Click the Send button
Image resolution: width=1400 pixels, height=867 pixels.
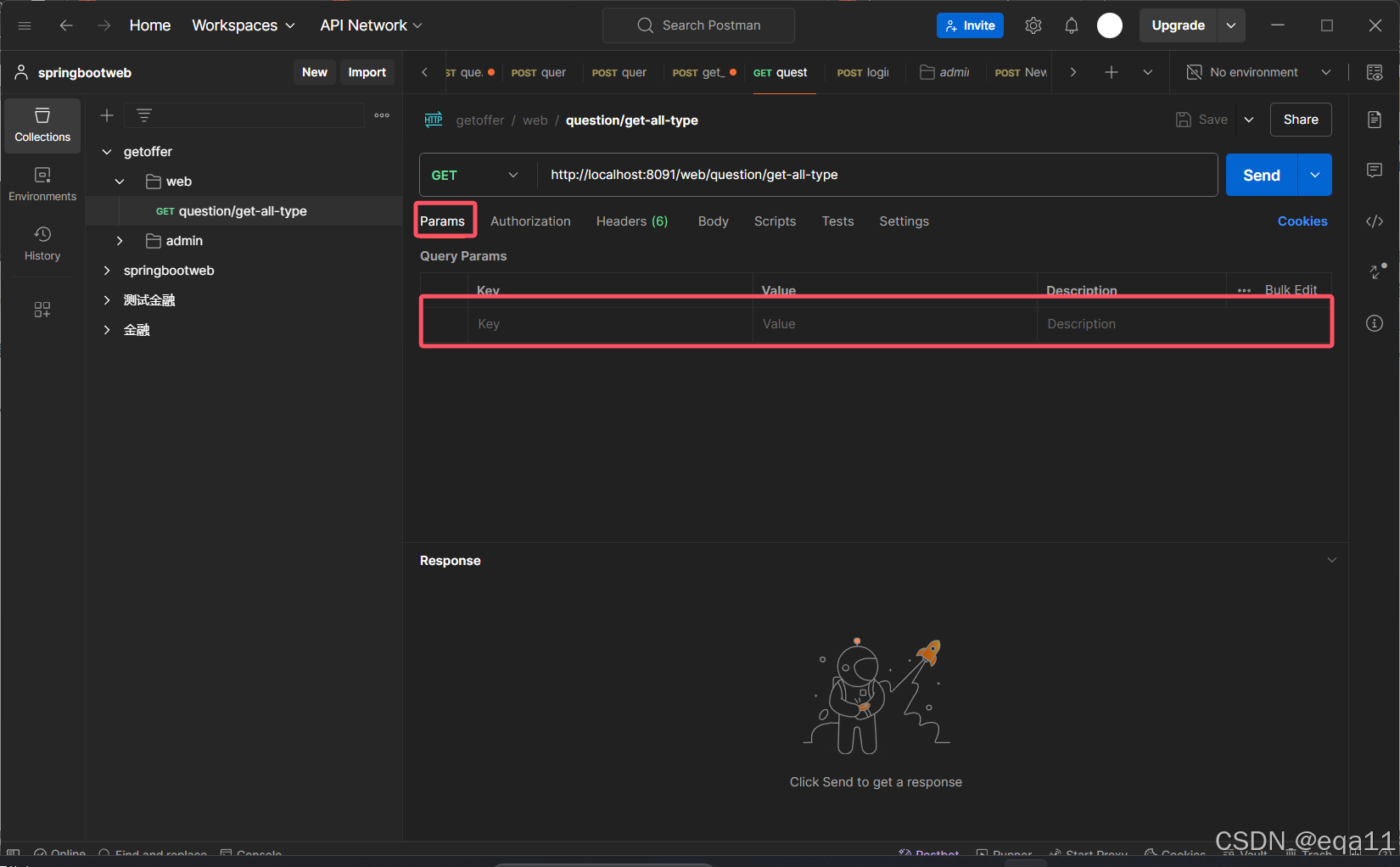(x=1261, y=175)
